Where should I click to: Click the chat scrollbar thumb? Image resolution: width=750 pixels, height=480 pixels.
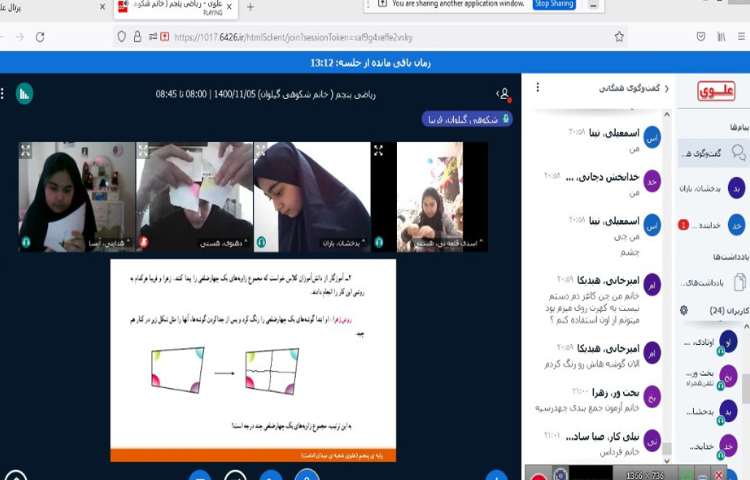click(x=667, y=448)
